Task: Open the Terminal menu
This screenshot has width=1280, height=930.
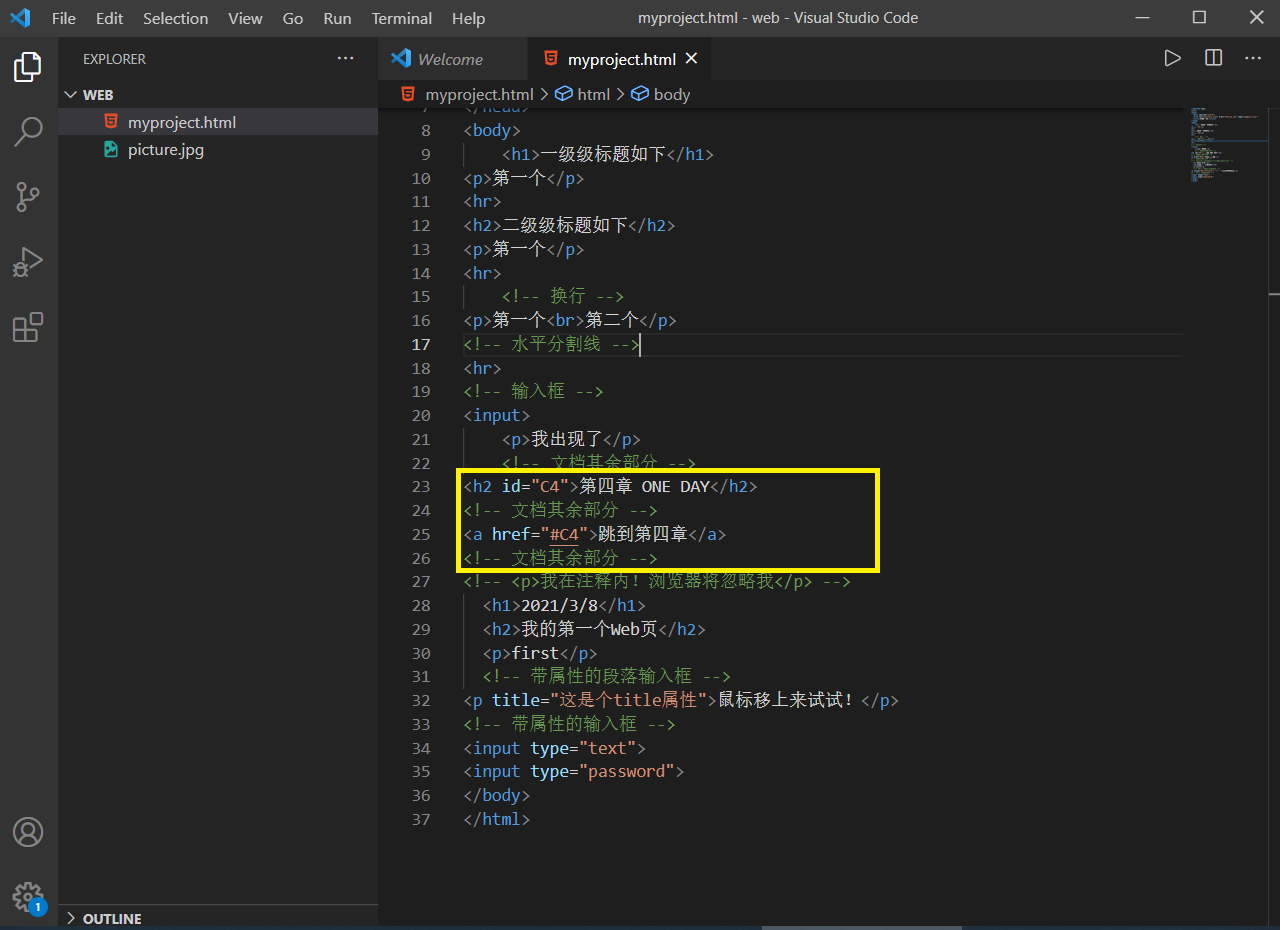Action: [401, 18]
